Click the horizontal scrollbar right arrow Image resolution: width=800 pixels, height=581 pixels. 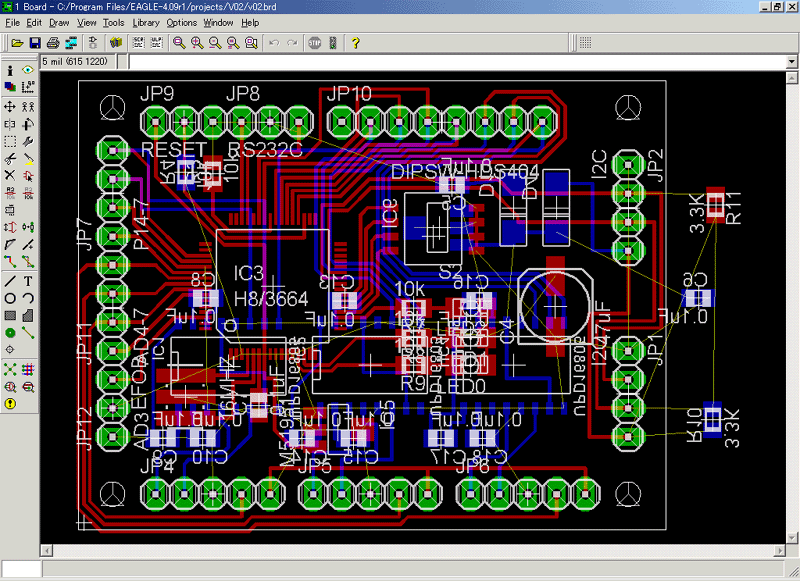click(x=778, y=551)
